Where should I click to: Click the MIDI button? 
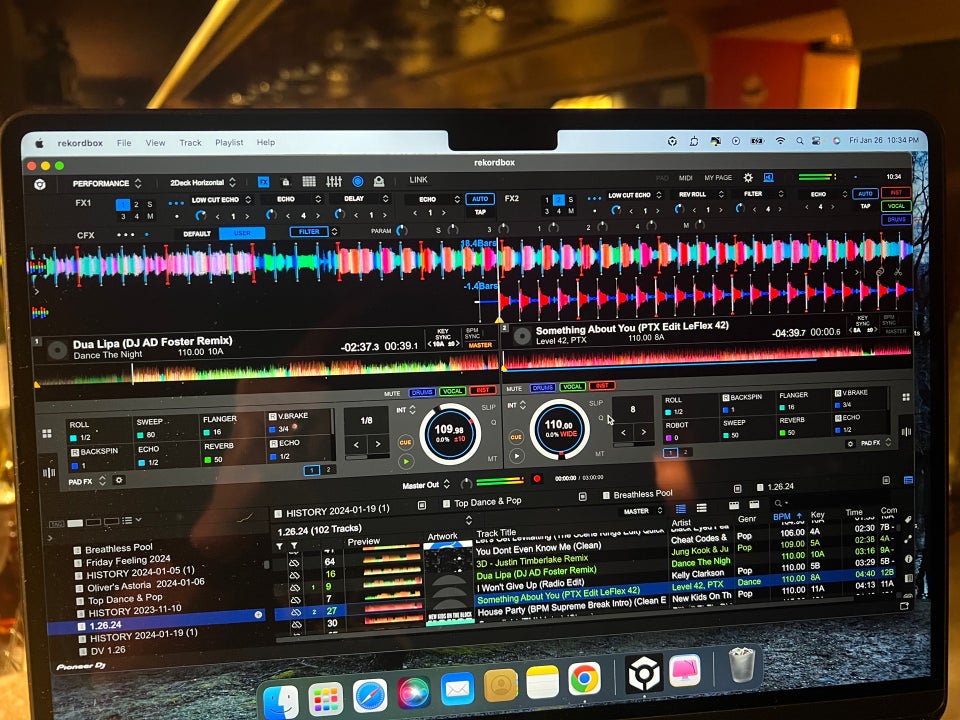click(x=686, y=178)
